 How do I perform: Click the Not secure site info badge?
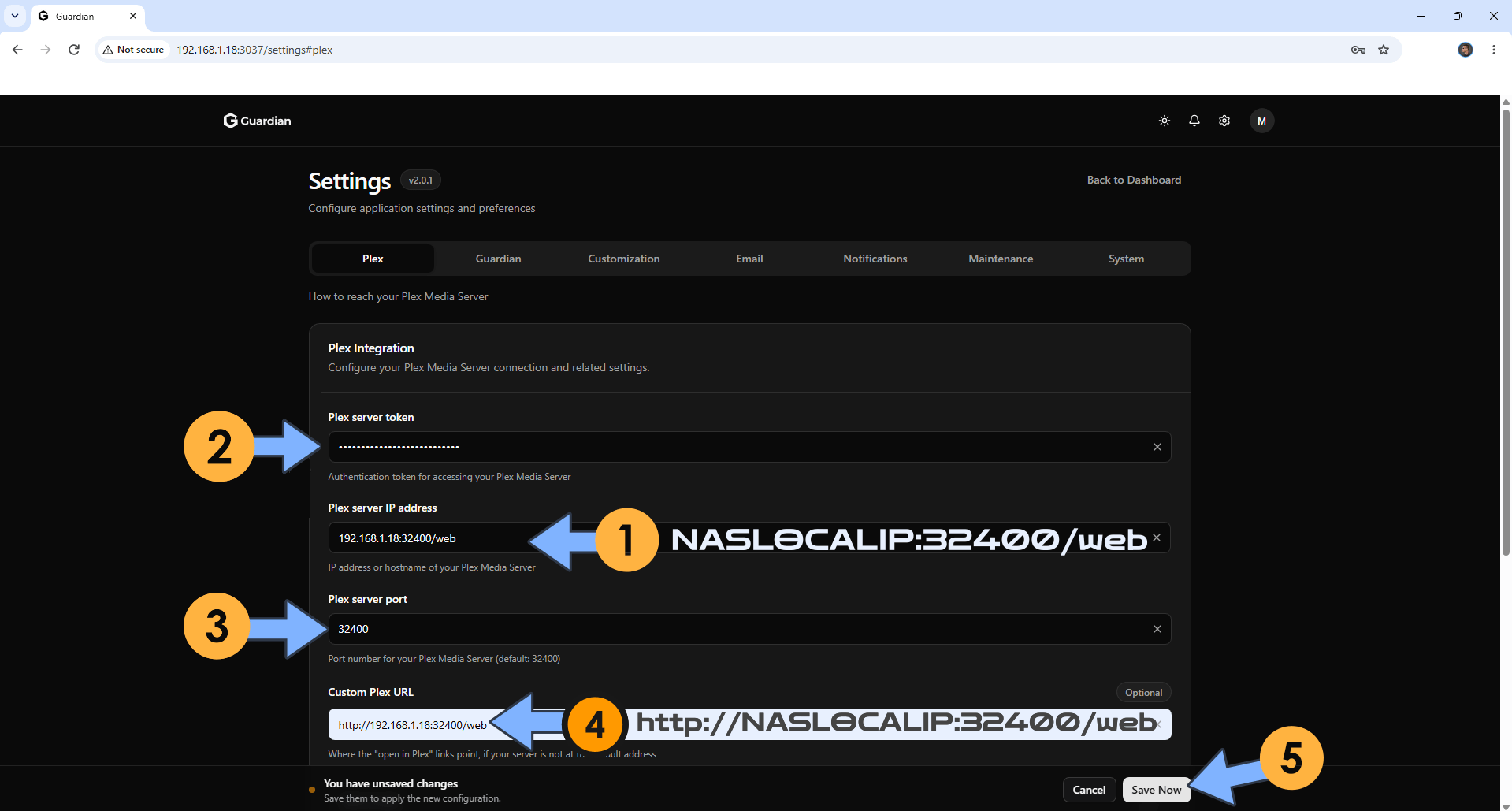coord(134,50)
